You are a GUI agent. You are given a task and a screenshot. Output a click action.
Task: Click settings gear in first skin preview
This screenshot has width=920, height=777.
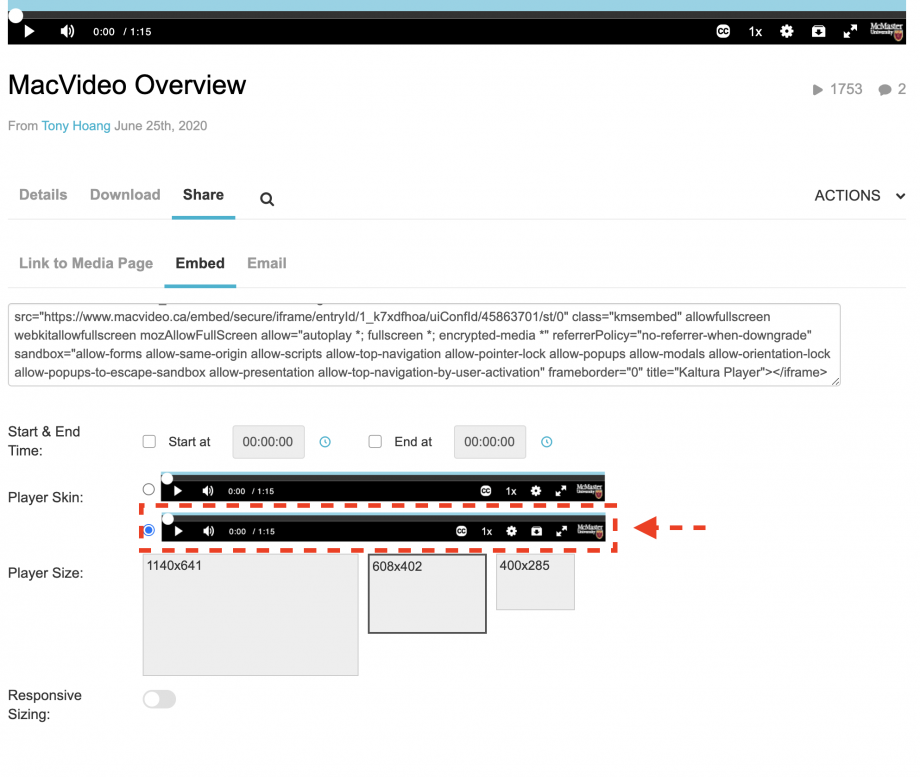(536, 491)
